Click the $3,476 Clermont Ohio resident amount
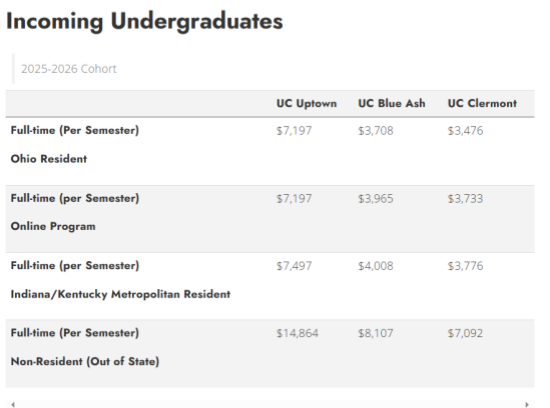Screen dimensions: 550x408 pyautogui.click(x=465, y=131)
